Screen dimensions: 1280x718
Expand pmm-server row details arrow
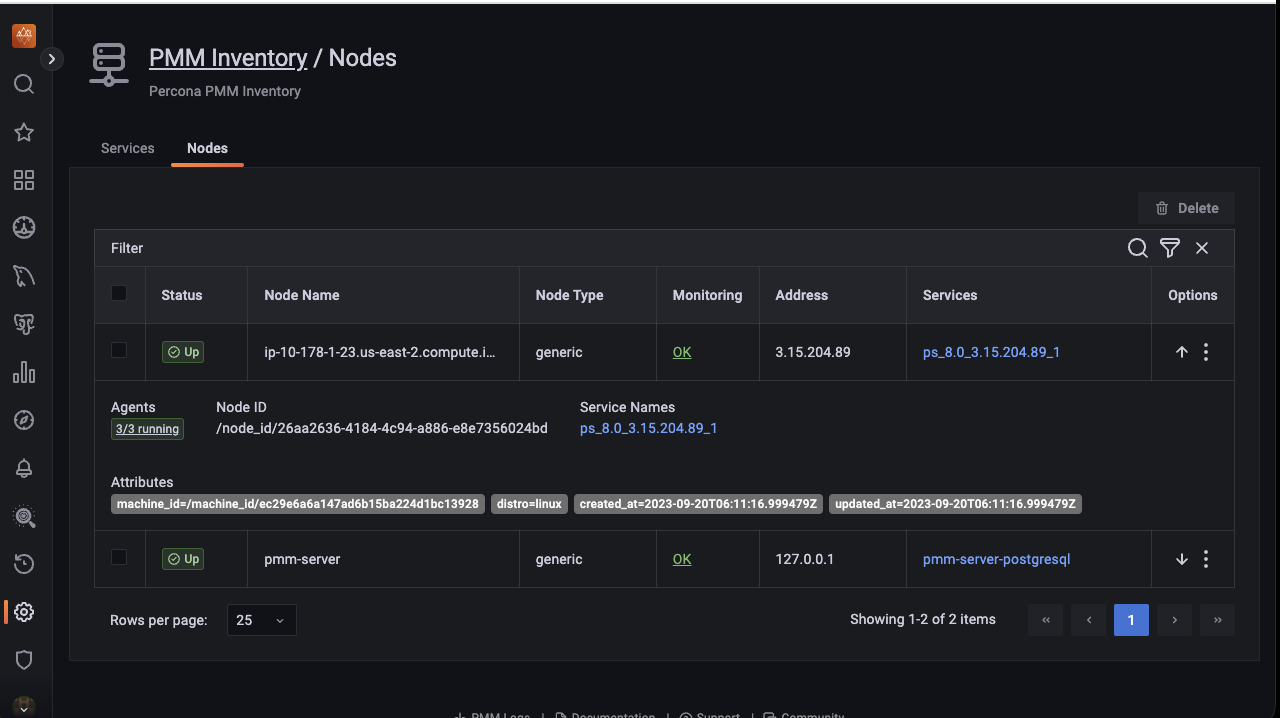click(x=1181, y=559)
